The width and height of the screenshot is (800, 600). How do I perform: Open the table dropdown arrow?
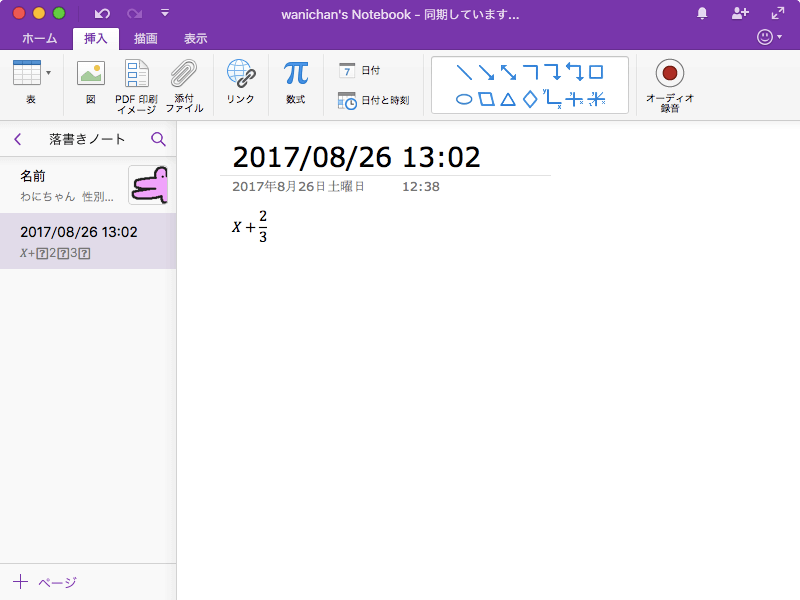point(48,73)
